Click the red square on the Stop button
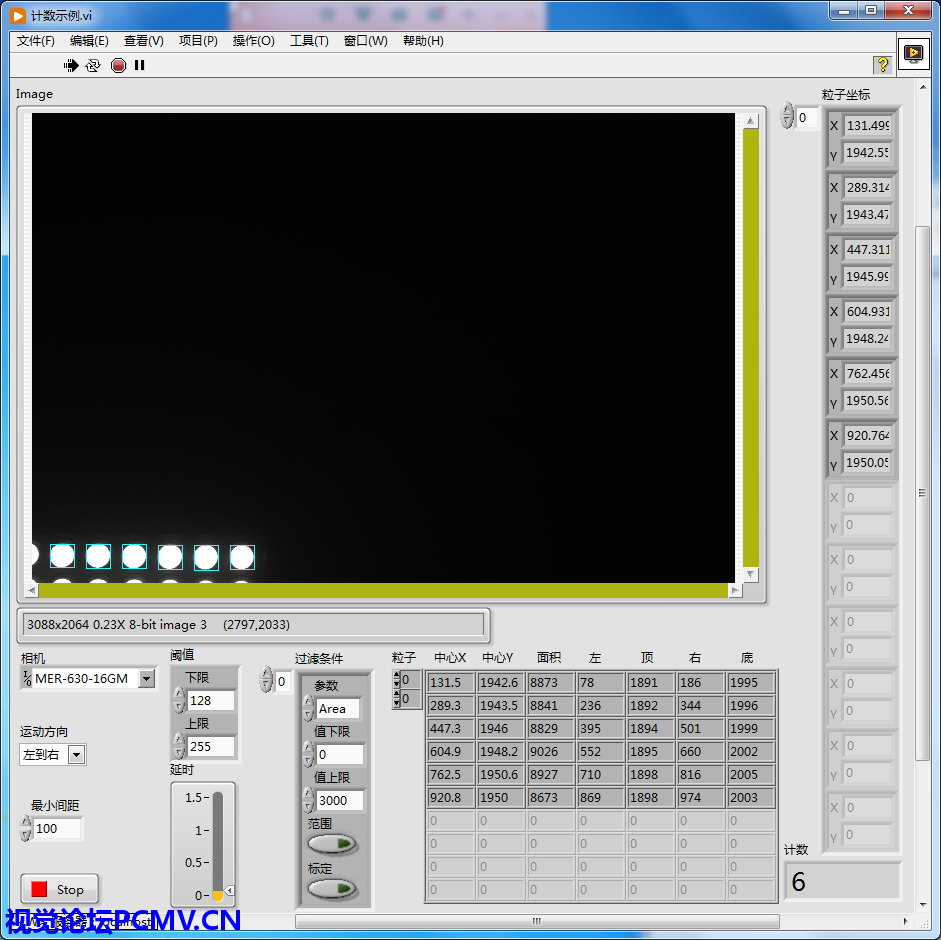This screenshot has height=940, width=941. click(39, 889)
